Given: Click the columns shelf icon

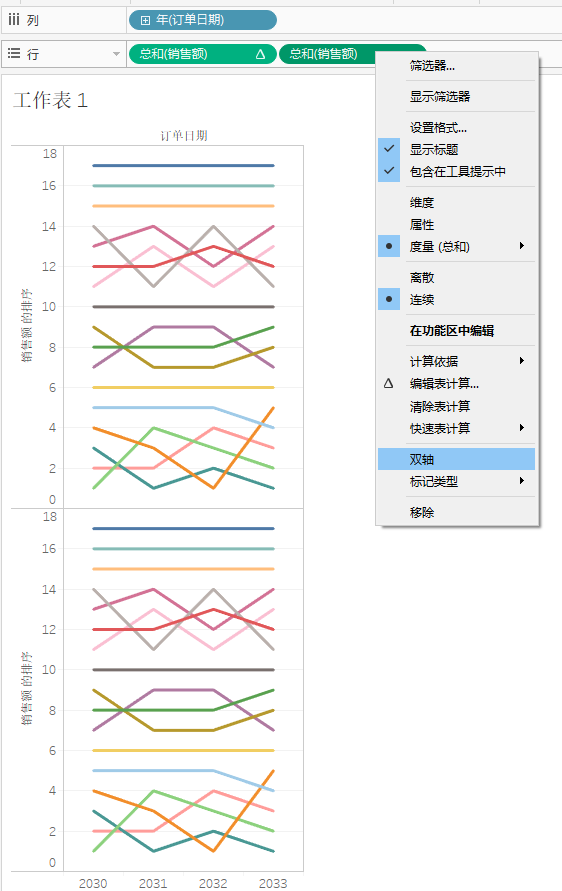Looking at the screenshot, I should (x=14, y=20).
